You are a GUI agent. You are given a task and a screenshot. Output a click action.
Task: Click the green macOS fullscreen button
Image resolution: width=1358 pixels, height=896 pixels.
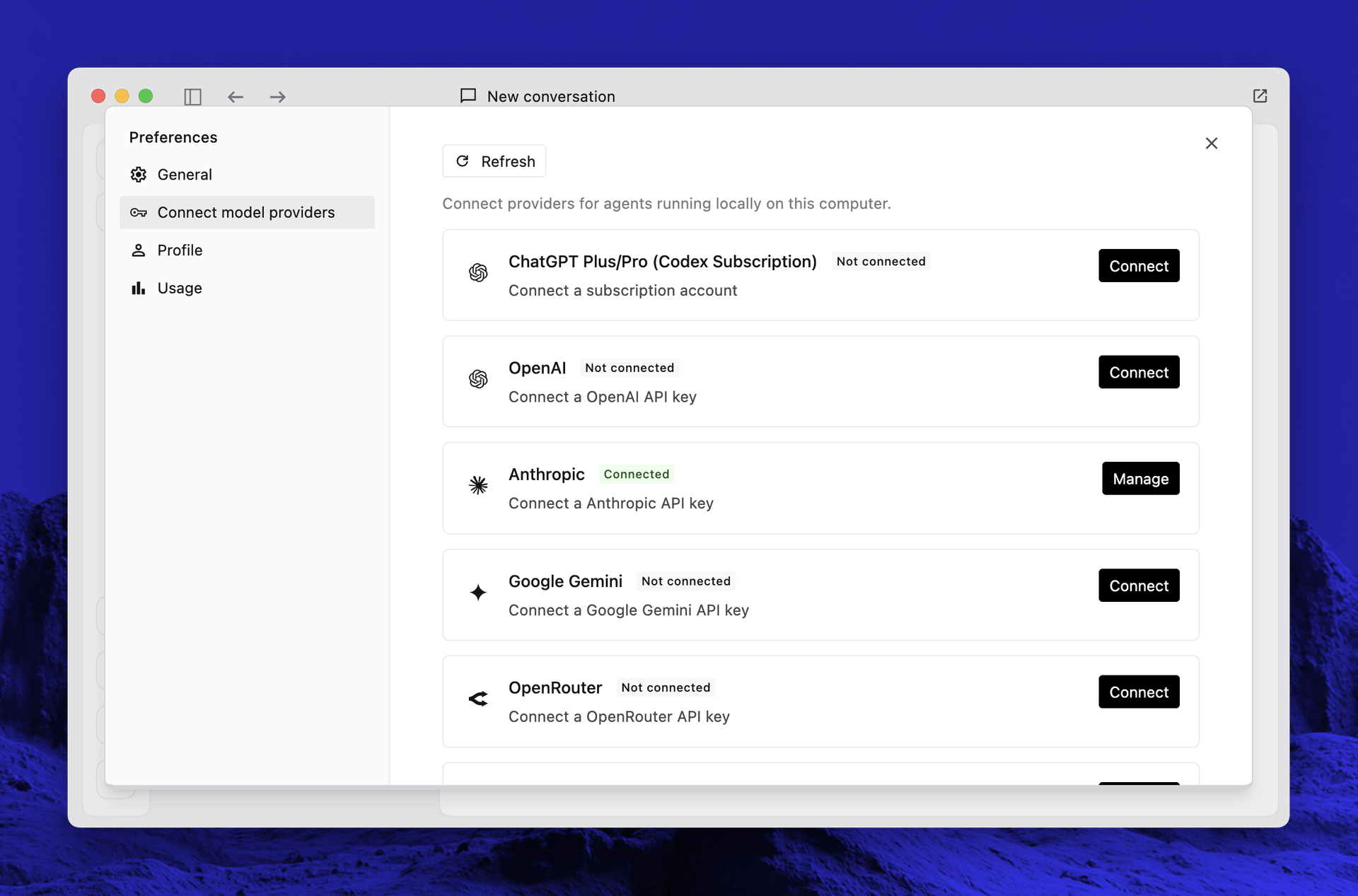point(146,96)
